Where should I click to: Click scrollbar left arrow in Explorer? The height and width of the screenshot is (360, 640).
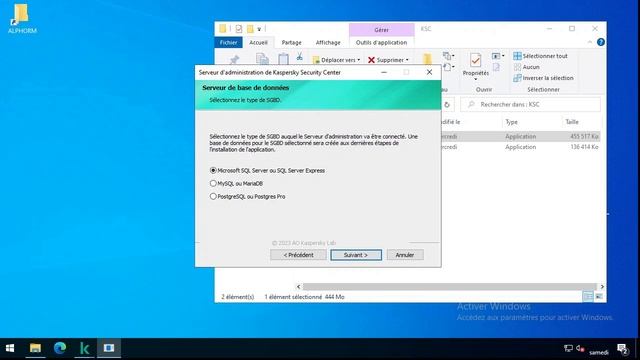pyautogui.click(x=298, y=287)
